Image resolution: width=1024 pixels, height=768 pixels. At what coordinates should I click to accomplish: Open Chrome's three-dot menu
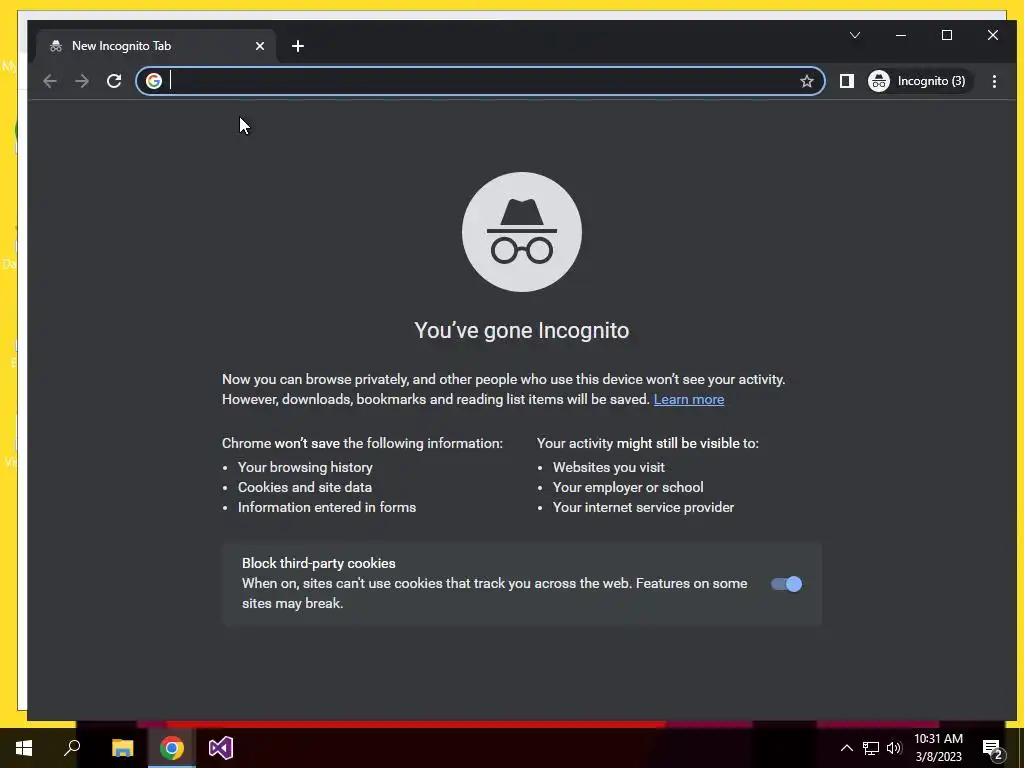pyautogui.click(x=994, y=81)
